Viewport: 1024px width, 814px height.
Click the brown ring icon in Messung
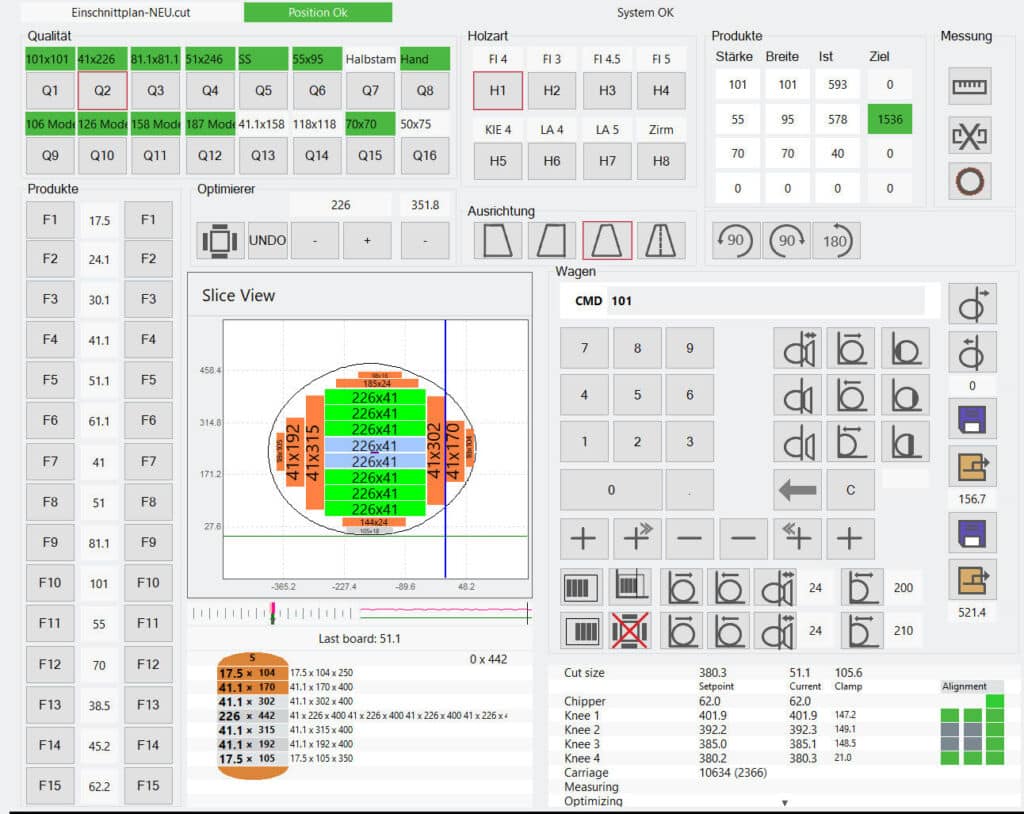coord(969,181)
